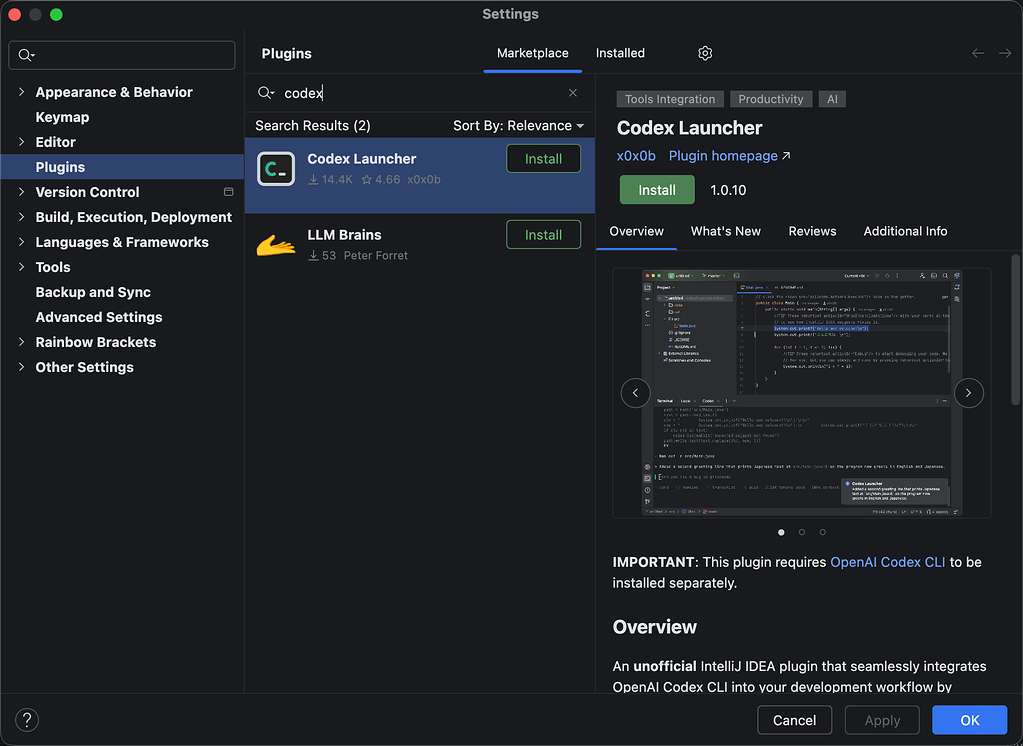Install LLM Brains plugin

pos(543,235)
